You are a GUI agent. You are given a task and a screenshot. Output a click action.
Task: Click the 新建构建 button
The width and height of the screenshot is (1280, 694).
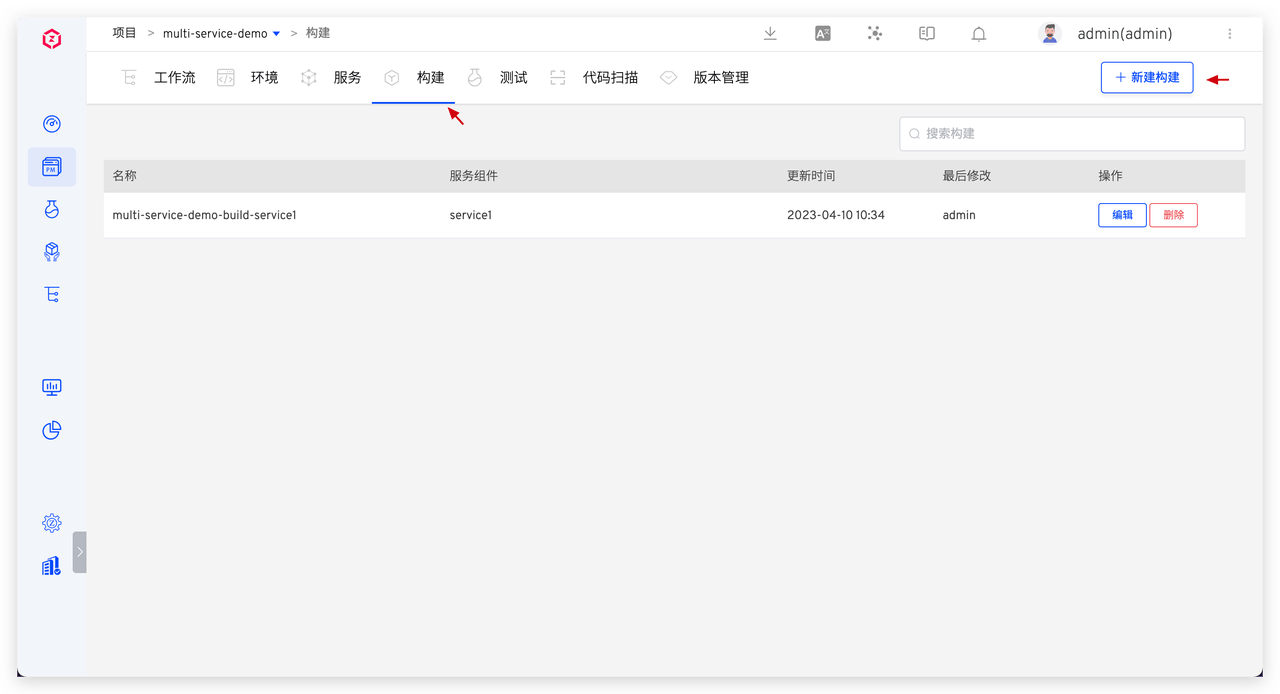click(1147, 78)
